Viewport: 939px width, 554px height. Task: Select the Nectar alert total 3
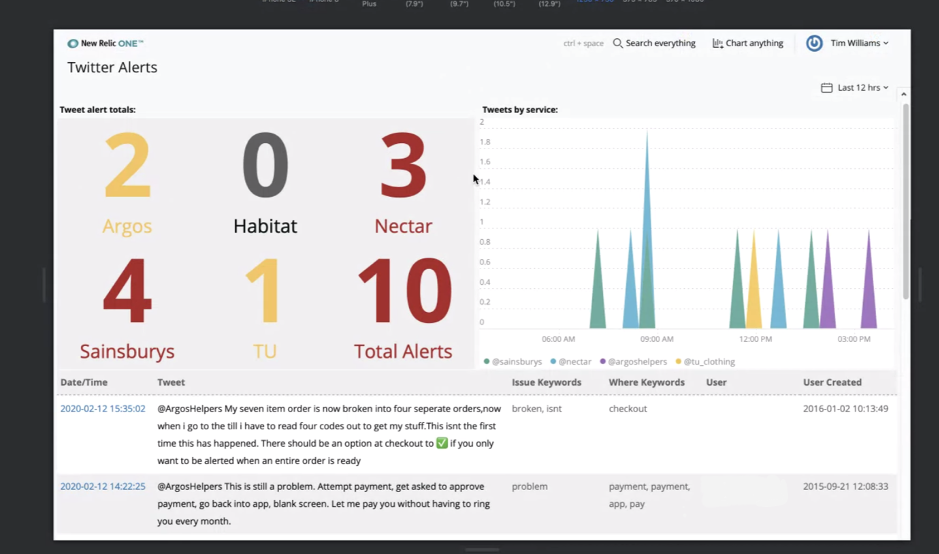[x=403, y=165]
